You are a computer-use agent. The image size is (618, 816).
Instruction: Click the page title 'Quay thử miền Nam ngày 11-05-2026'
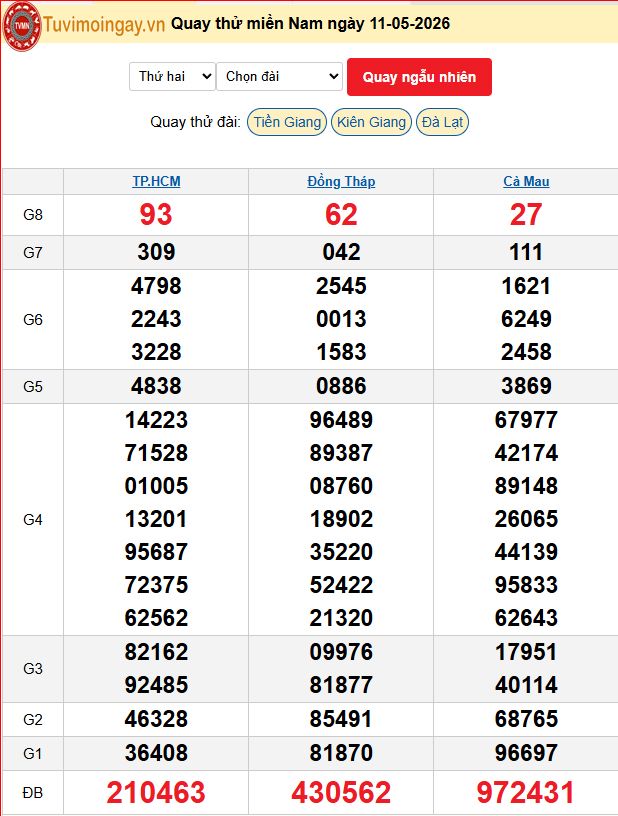tap(311, 23)
